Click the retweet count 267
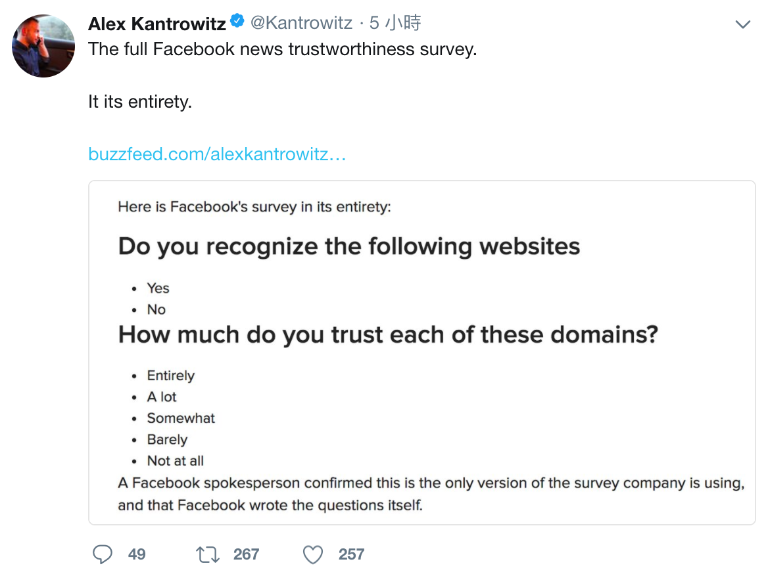This screenshot has width=768, height=574. point(246,554)
